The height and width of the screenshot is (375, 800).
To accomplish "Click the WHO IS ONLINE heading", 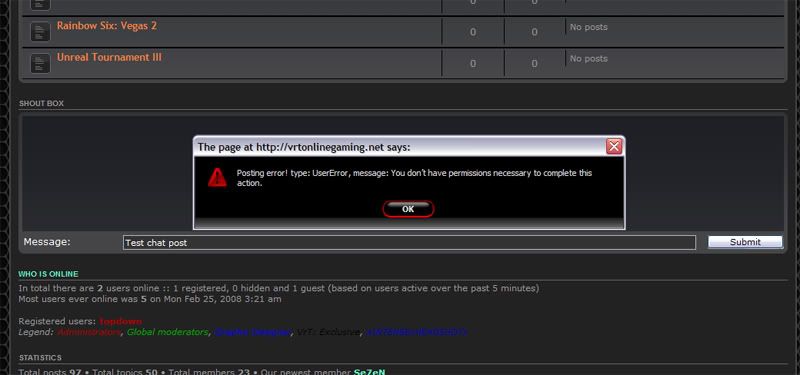I will pos(48,274).
